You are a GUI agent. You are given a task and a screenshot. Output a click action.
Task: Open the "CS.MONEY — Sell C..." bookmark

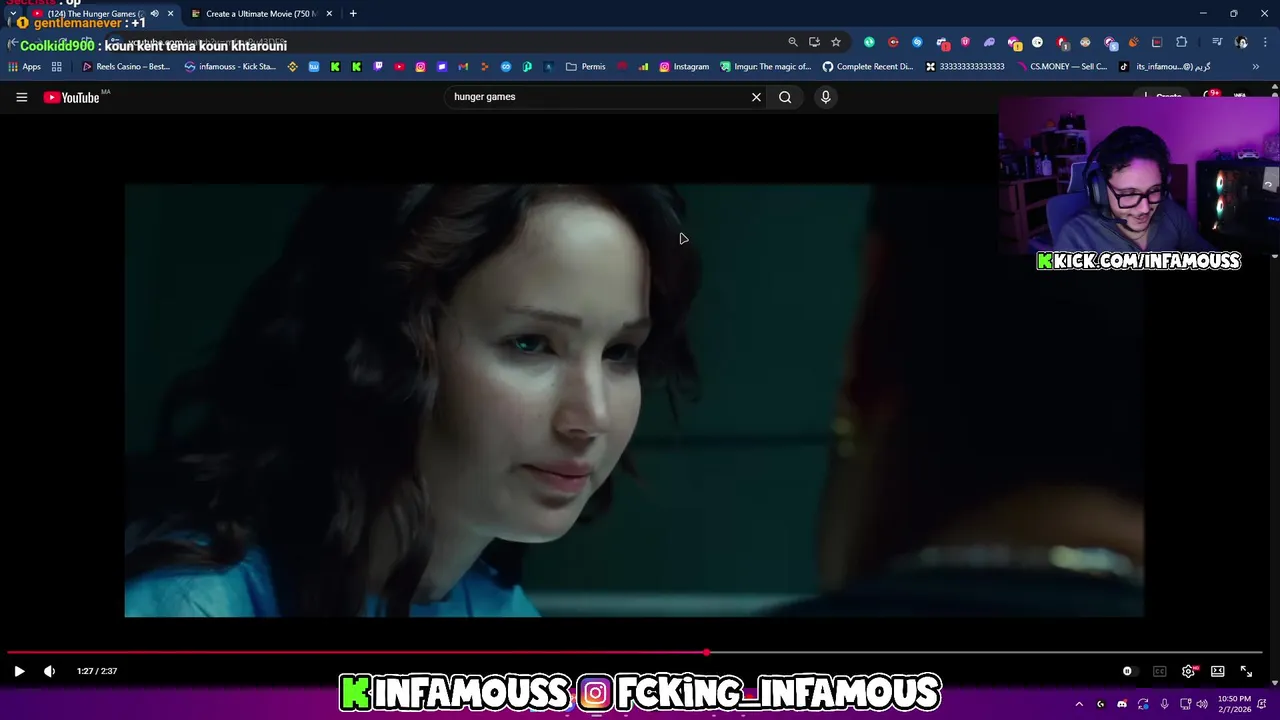(1061, 67)
